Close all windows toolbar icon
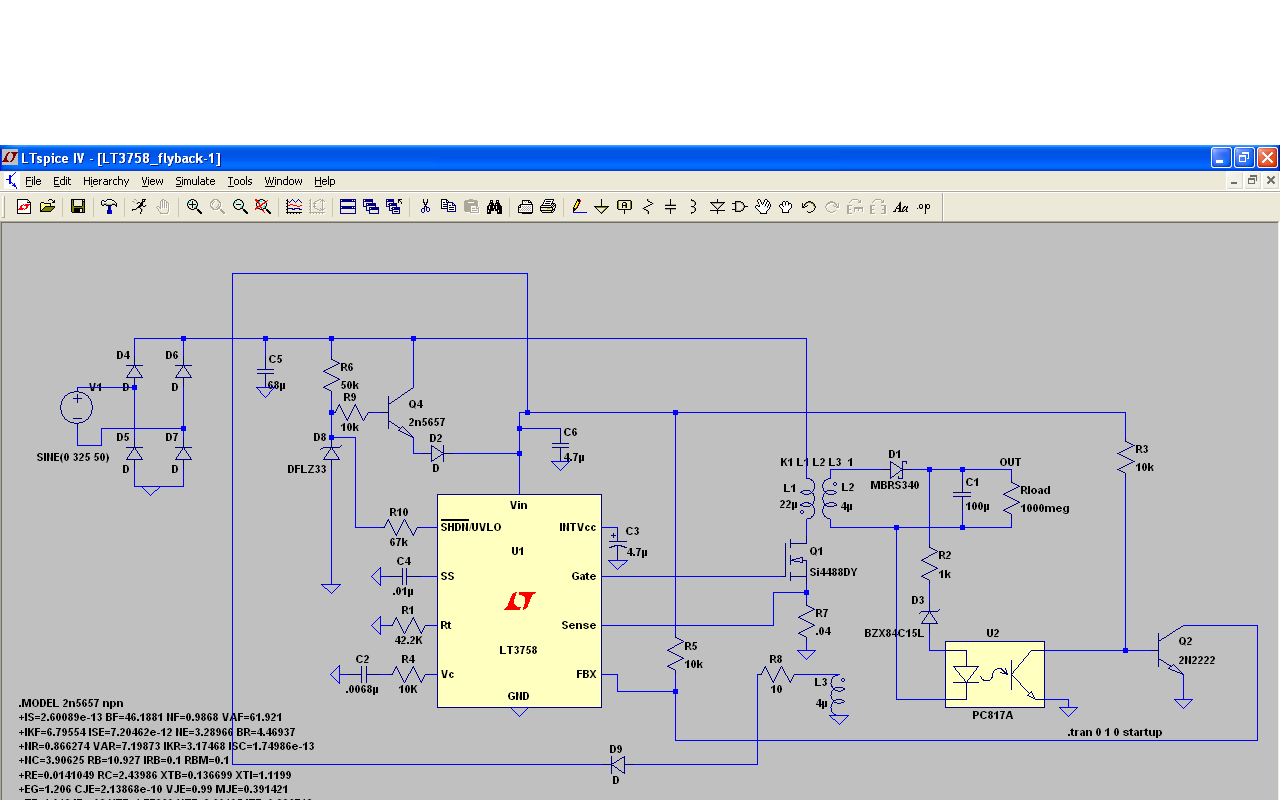 pyautogui.click(x=393, y=207)
